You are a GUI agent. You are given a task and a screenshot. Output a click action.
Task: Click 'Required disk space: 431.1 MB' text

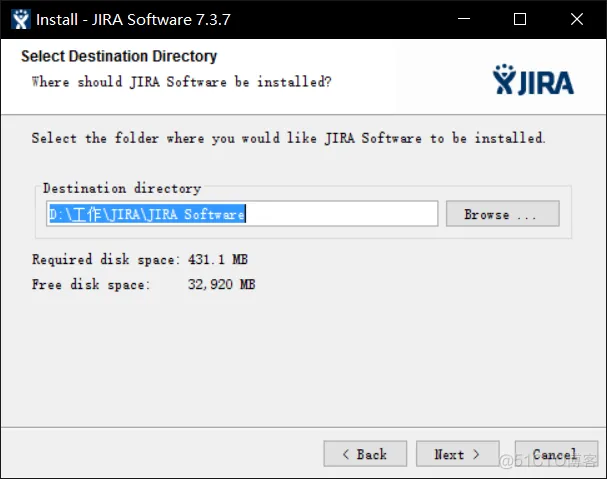pyautogui.click(x=140, y=259)
